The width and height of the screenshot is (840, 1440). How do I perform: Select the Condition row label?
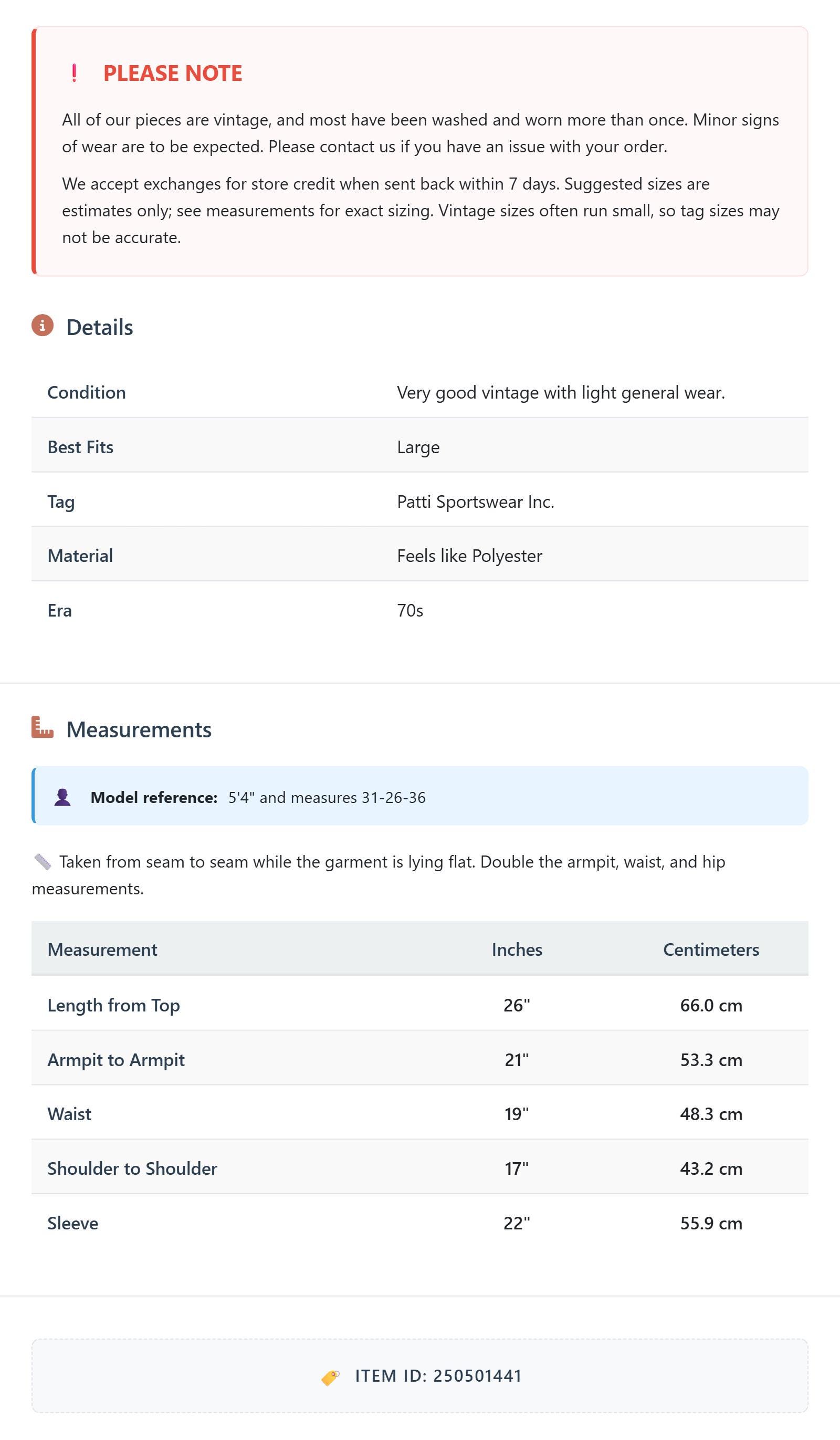86,393
